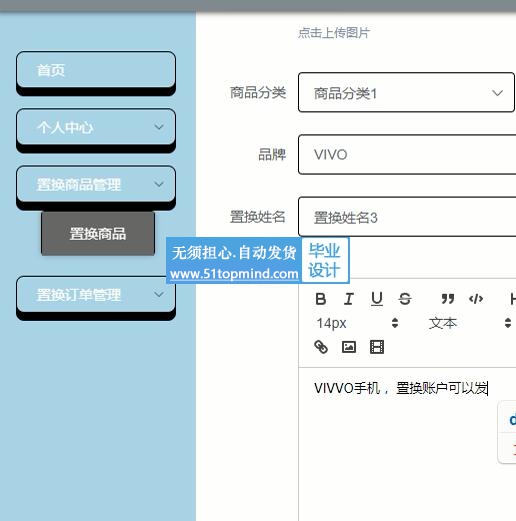
Task: Insert a hyperlink with the link icon
Action: [321, 347]
